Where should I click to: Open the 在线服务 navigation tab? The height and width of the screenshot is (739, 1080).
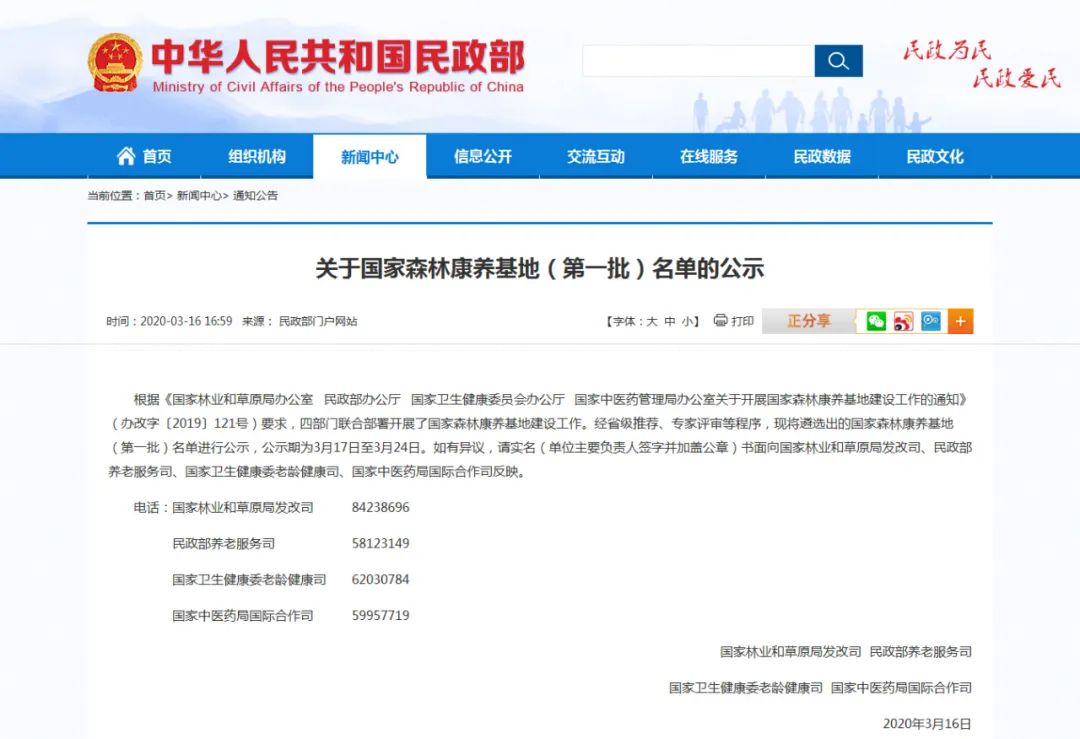click(x=709, y=156)
